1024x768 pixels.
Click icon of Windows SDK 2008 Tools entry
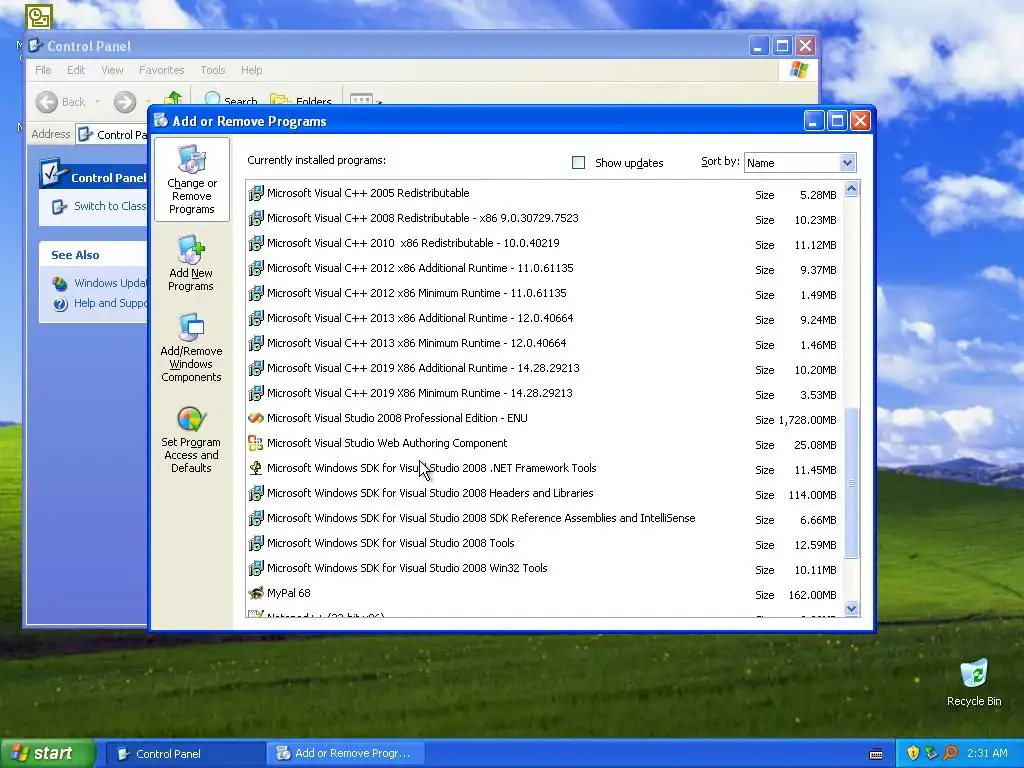pyautogui.click(x=255, y=543)
